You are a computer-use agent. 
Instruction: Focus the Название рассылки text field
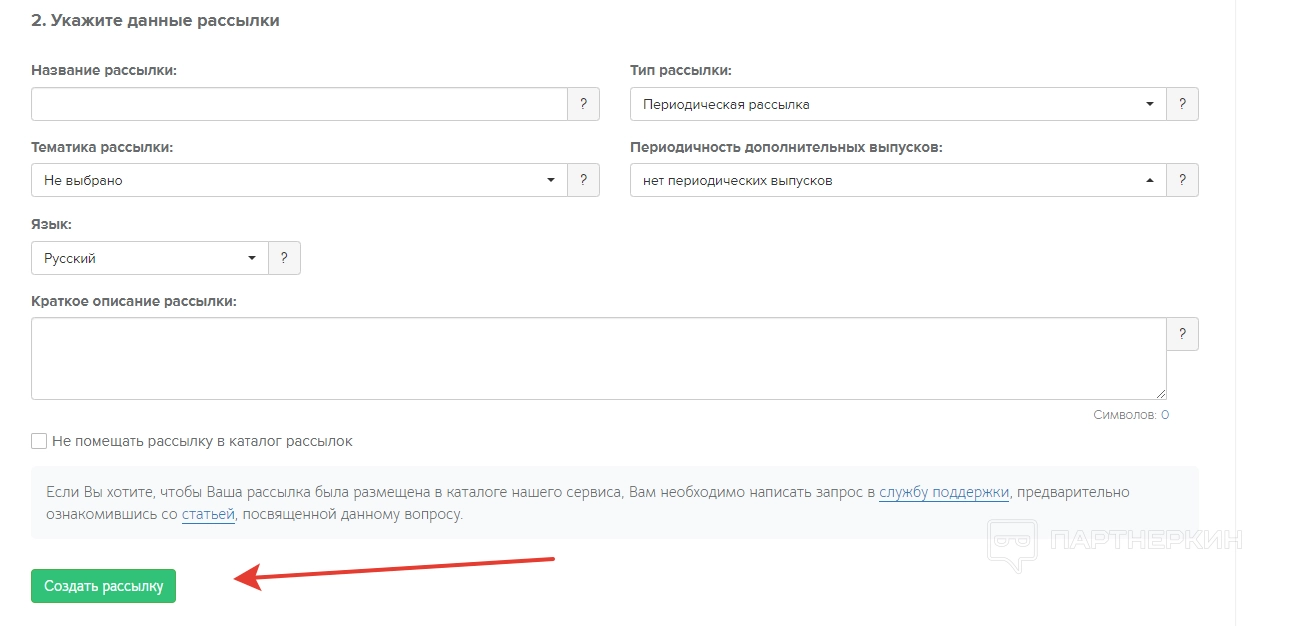coord(299,104)
